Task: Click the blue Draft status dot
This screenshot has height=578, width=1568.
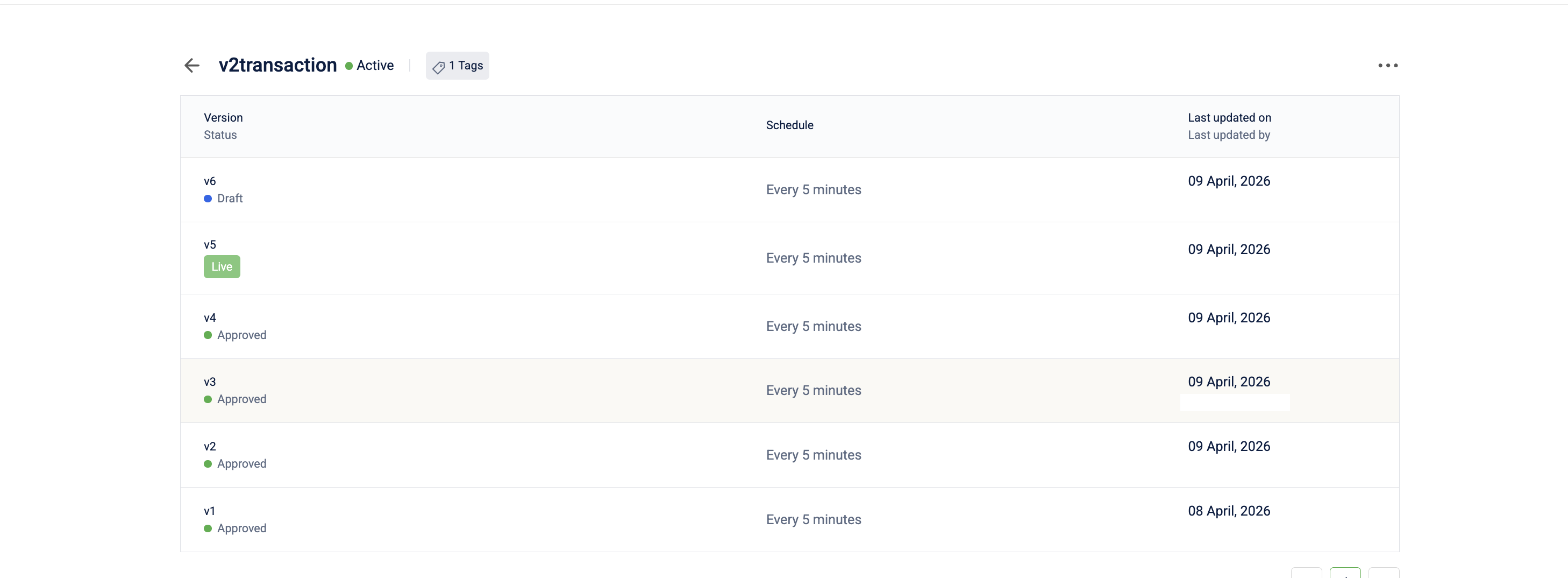Action: pos(208,199)
